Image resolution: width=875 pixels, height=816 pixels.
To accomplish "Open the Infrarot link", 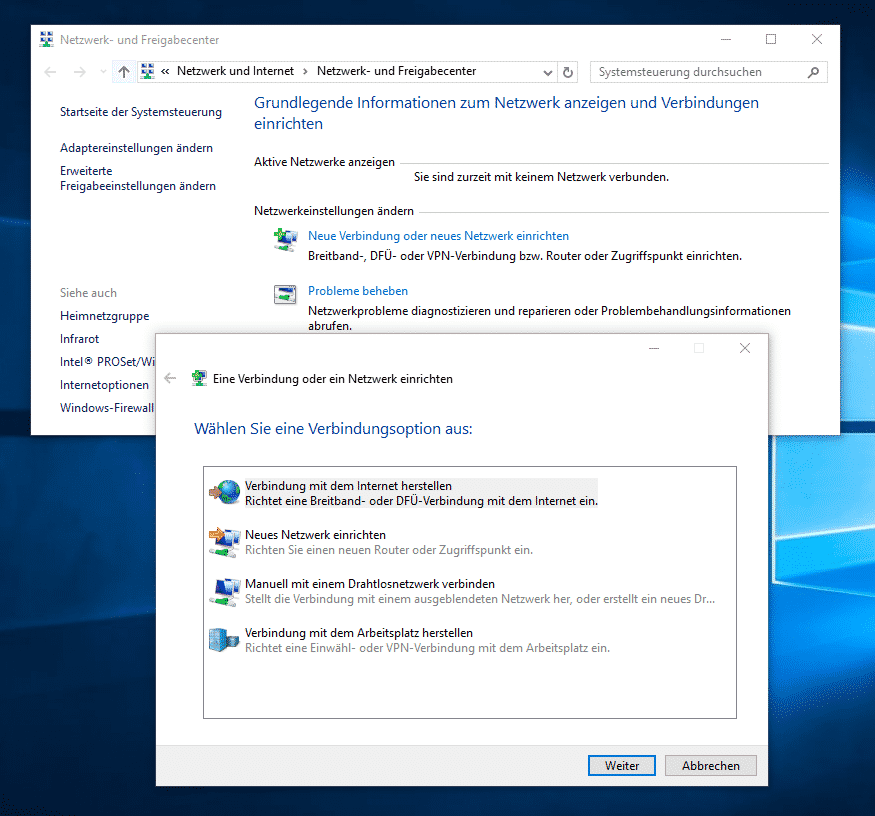I will click(79, 339).
